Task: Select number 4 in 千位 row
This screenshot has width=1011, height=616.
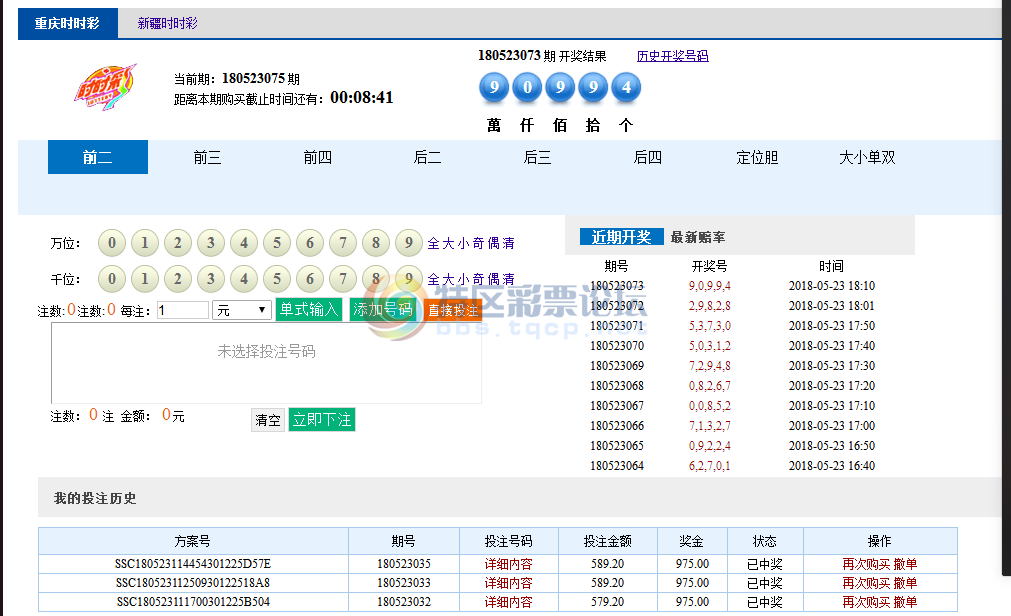Action: point(244,279)
